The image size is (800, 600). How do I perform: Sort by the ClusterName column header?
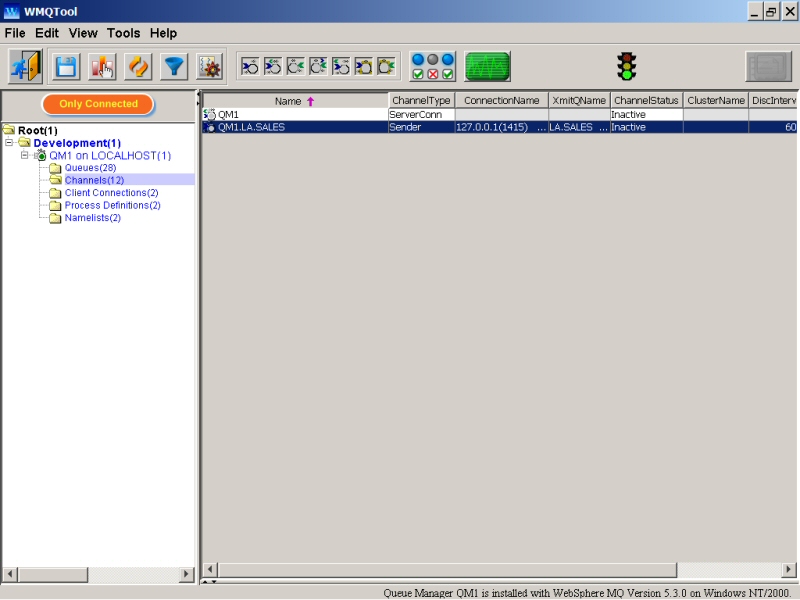[716, 101]
